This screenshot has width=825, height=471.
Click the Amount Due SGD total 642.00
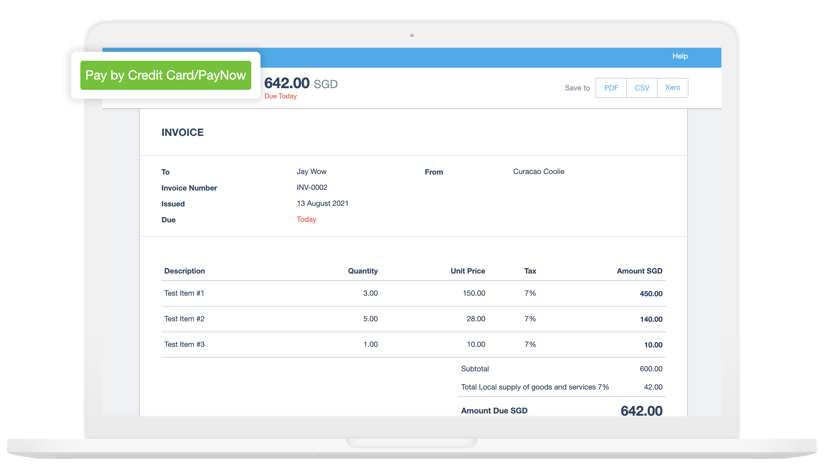(x=641, y=411)
